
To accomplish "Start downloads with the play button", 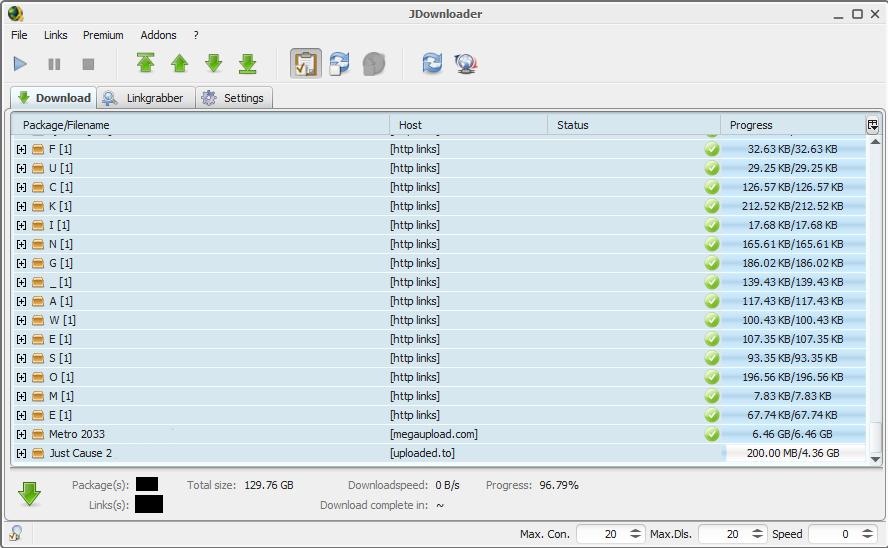I will pyautogui.click(x=20, y=64).
